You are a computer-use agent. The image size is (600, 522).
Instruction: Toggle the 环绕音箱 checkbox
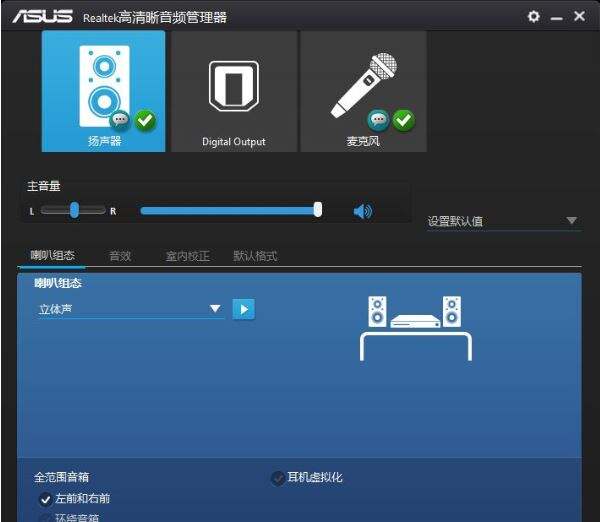pos(45,518)
